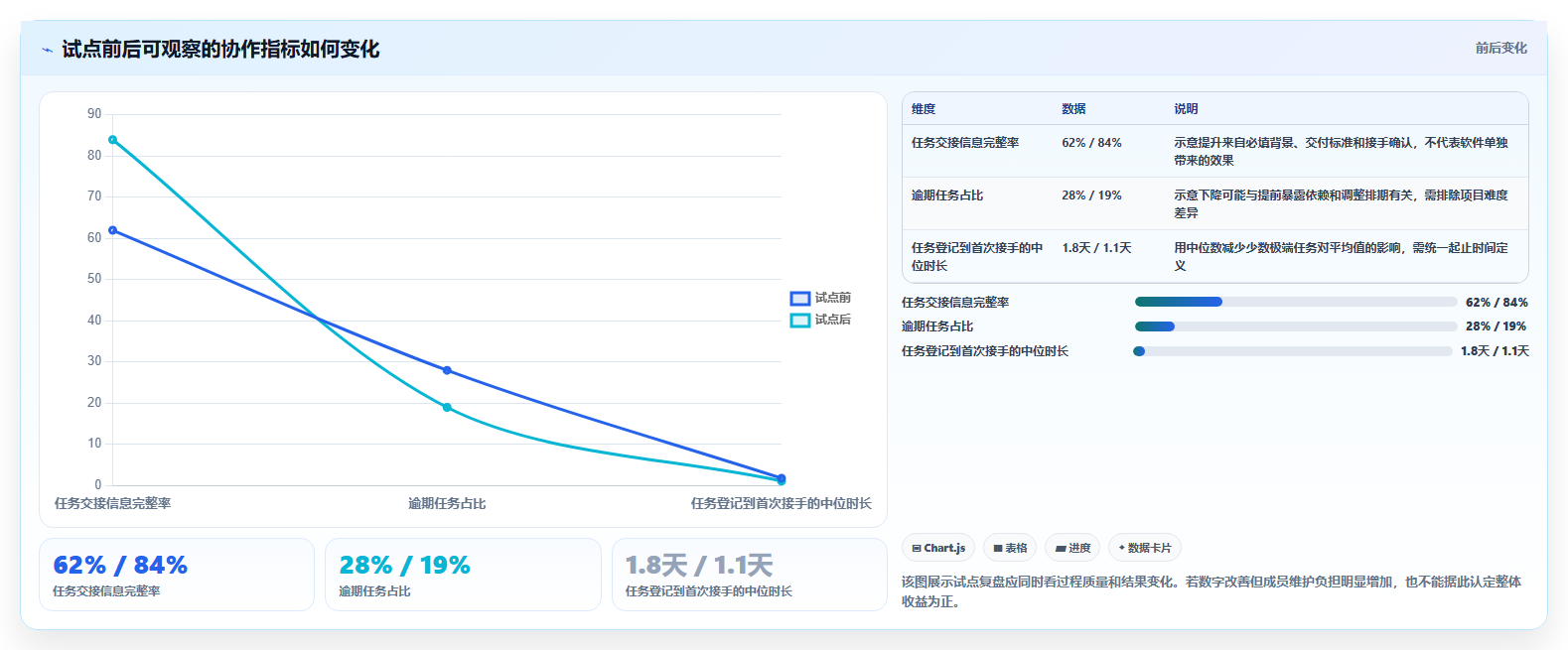Select the 数据卡片 tag
The image size is (1568, 650).
[x=1145, y=548]
